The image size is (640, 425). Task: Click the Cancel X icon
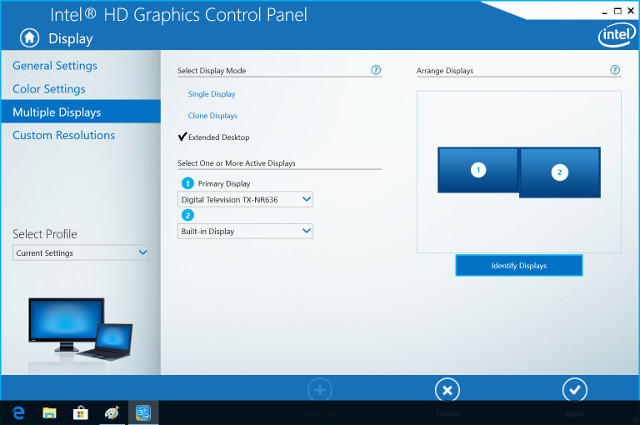point(447,390)
